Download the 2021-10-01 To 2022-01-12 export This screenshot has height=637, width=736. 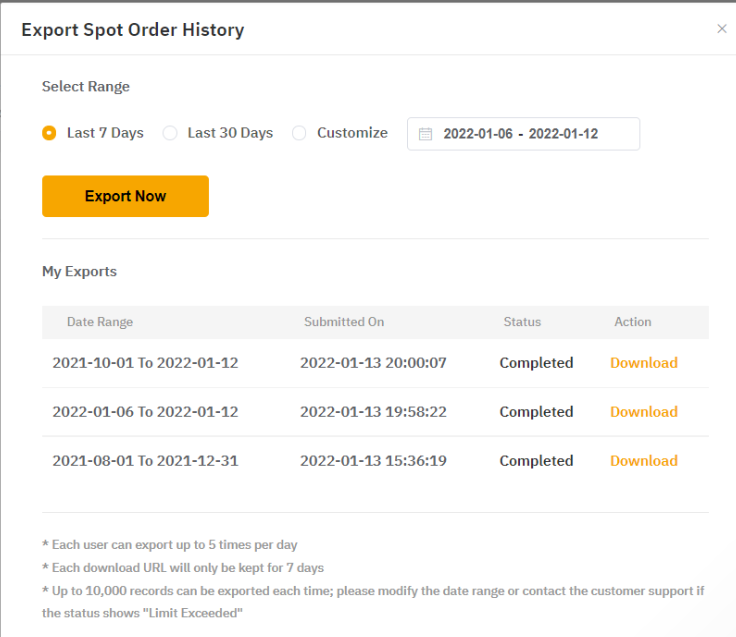(643, 363)
